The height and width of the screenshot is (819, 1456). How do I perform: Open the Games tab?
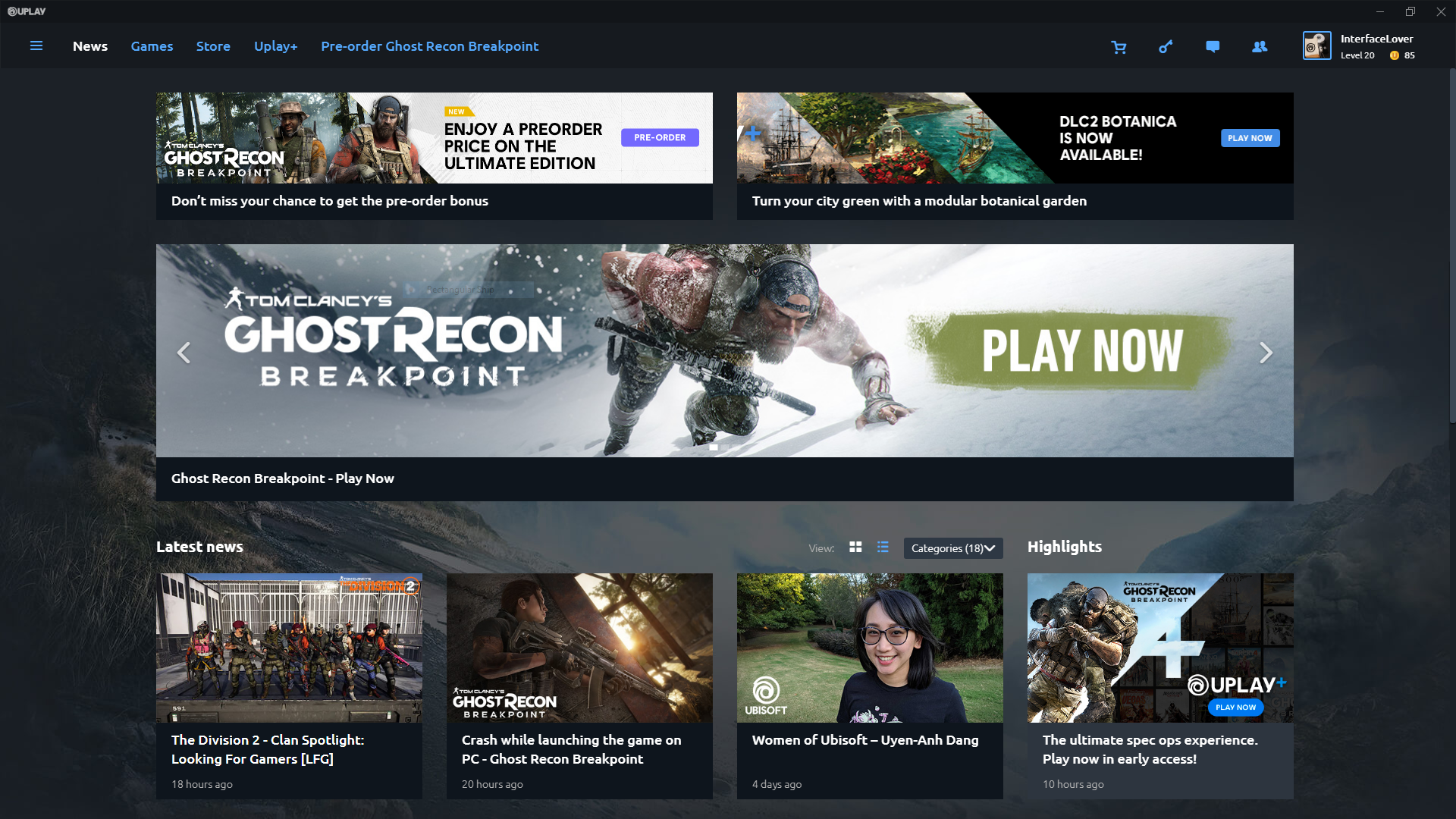(x=152, y=46)
